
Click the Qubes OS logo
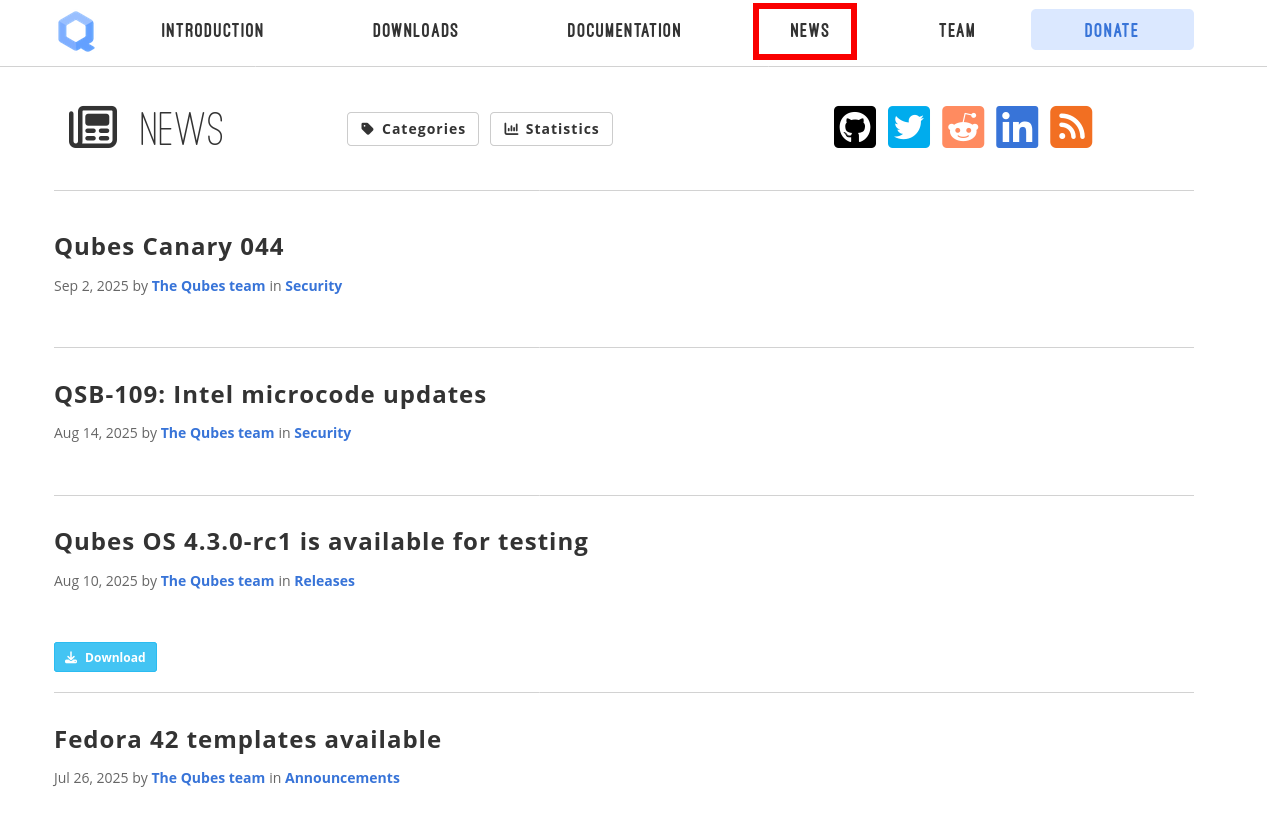coord(76,31)
